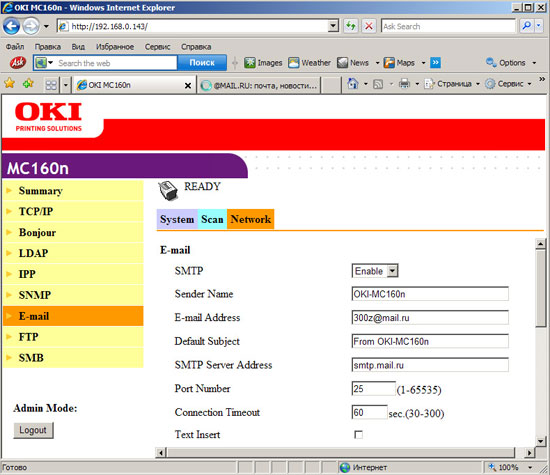The height and width of the screenshot is (475, 550).
Task: Go forward with the Forward arrow button
Action: (31, 26)
